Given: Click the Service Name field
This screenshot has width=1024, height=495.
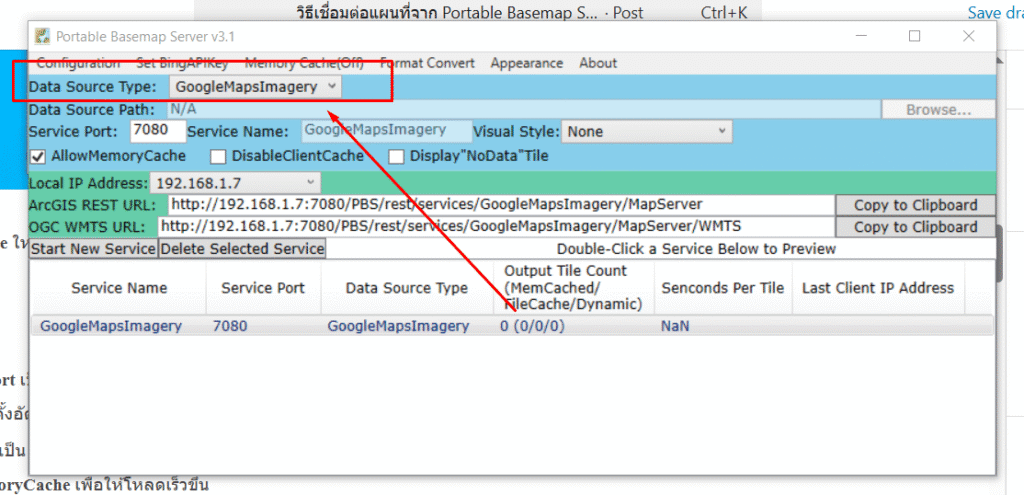Looking at the screenshot, I should pos(387,131).
